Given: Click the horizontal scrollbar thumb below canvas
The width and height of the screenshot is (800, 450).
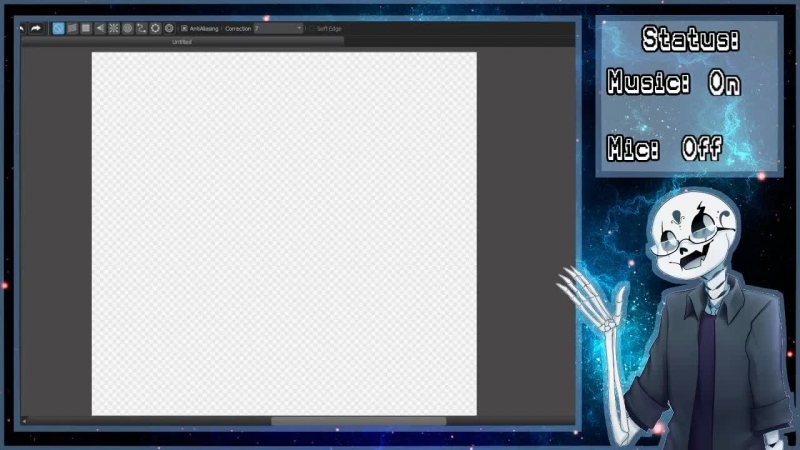Looking at the screenshot, I should pos(359,421).
